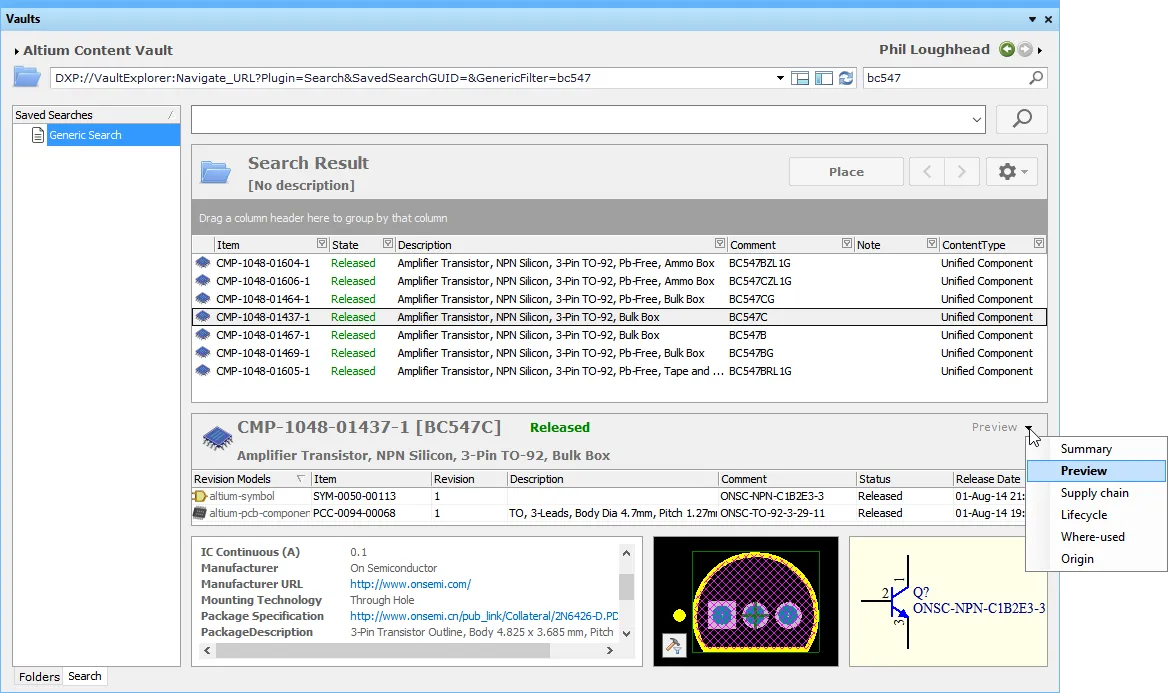Click the green back navigation arrow
Viewport: 1168px width, 693px height.
click(x=1007, y=49)
